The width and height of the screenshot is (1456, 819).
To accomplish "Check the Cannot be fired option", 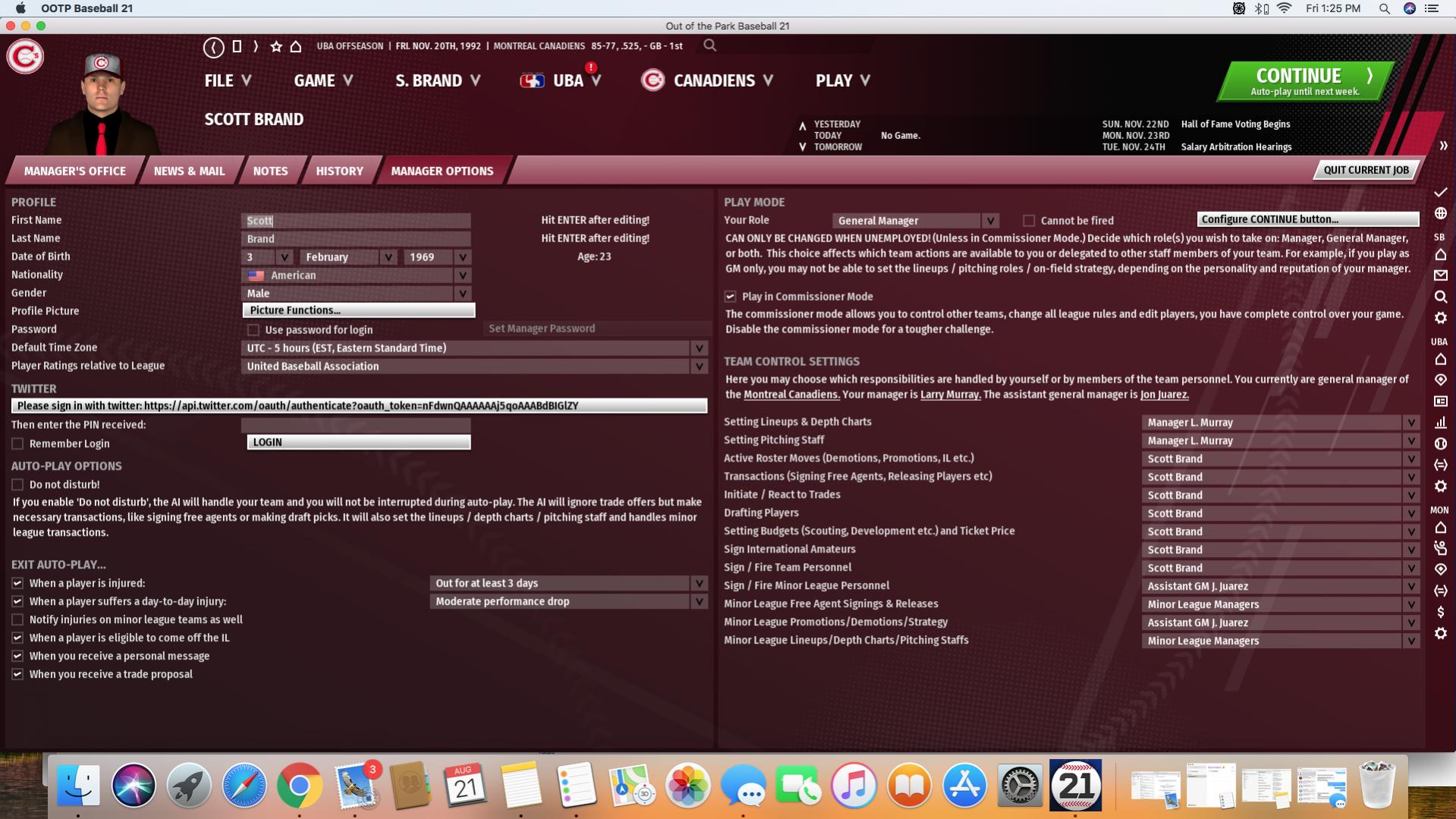I will (x=1029, y=221).
